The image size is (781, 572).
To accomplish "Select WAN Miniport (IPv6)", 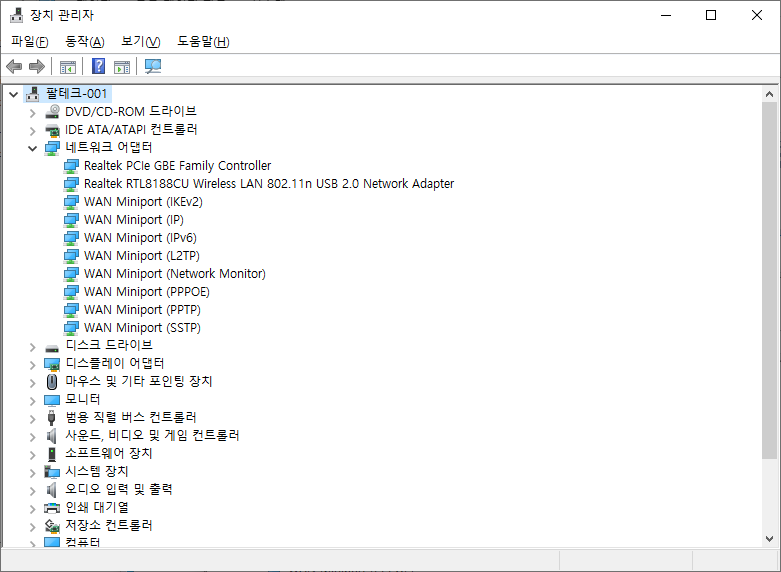I will coord(140,238).
